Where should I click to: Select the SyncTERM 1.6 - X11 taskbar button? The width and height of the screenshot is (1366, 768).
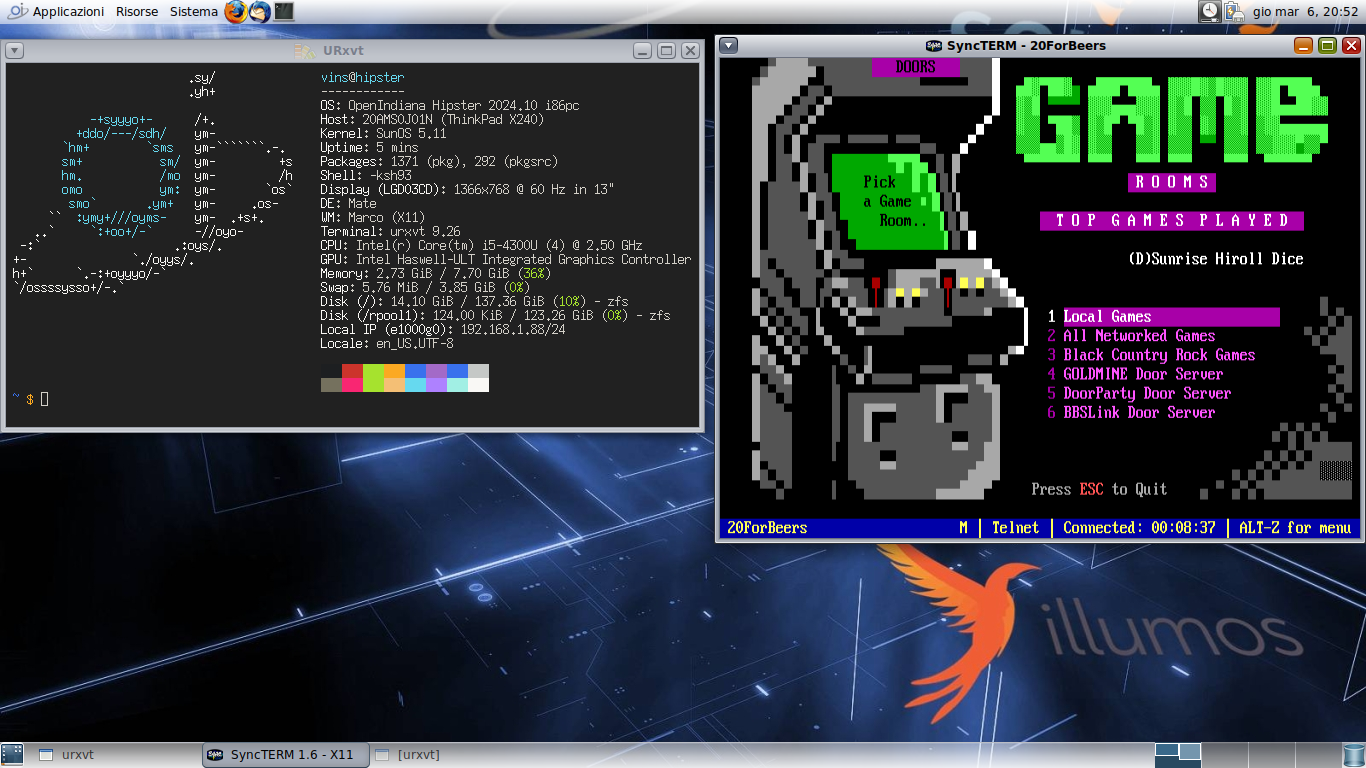pos(286,755)
